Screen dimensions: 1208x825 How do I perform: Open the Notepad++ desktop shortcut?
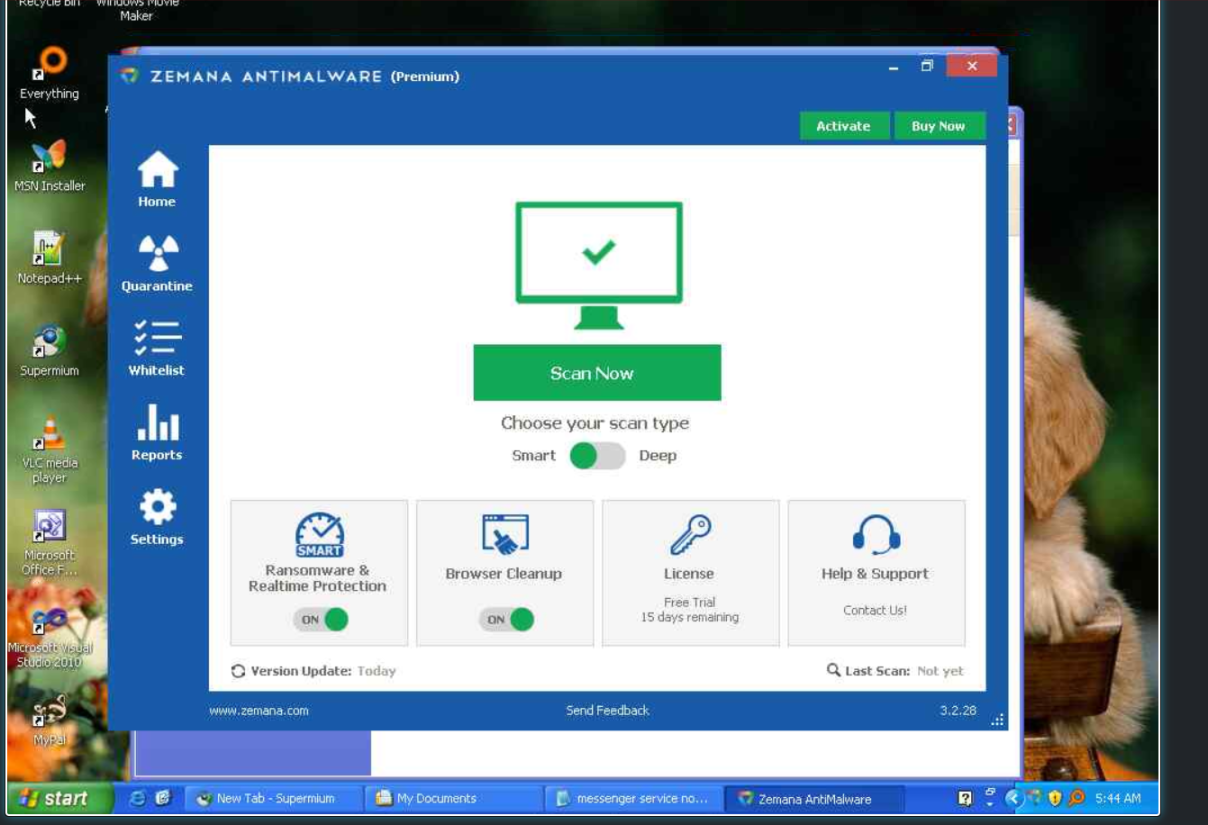tap(49, 258)
